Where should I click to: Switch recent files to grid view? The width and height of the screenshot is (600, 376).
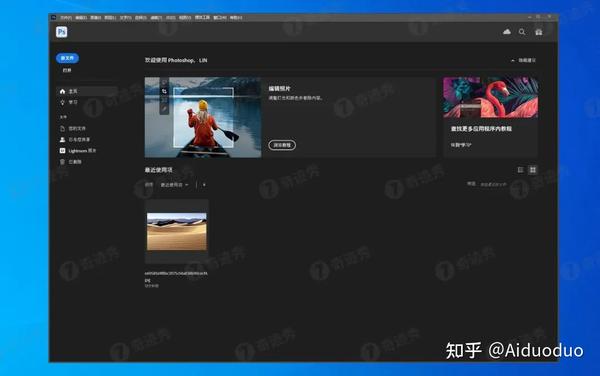tap(533, 170)
